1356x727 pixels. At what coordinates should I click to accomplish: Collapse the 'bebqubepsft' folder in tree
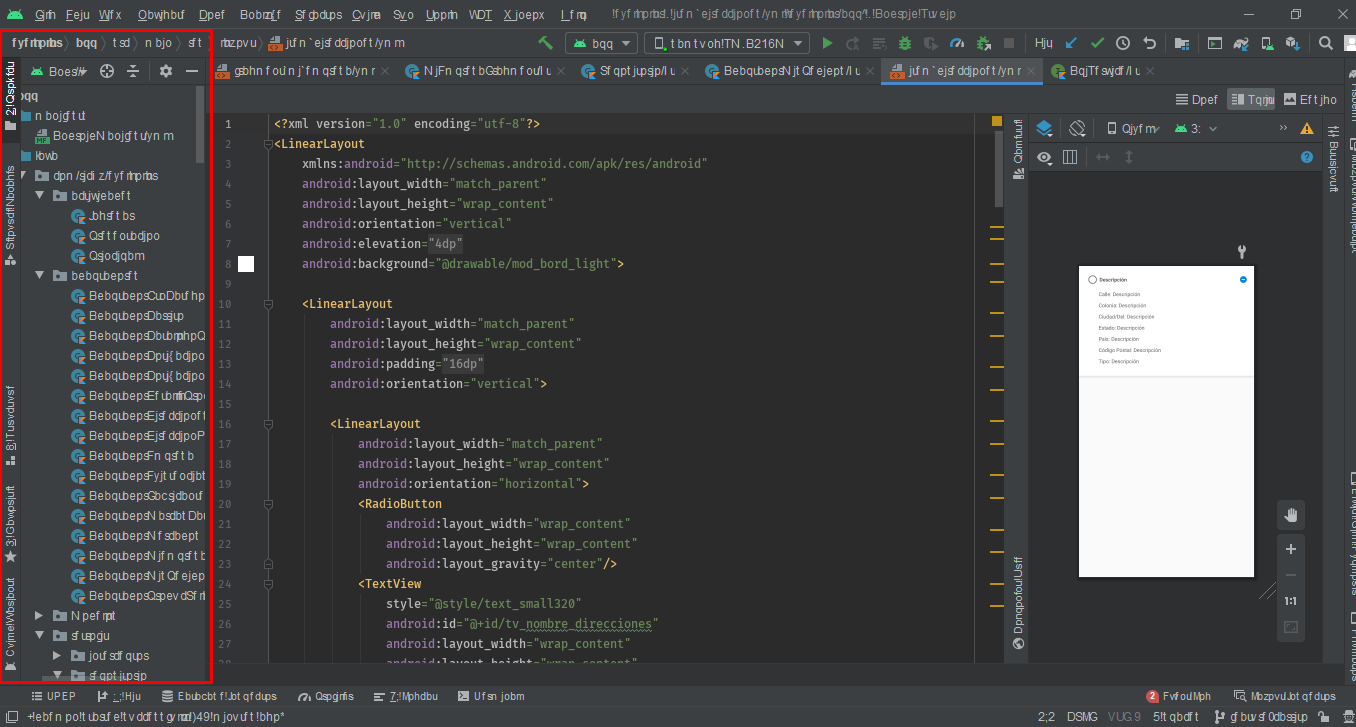39,275
